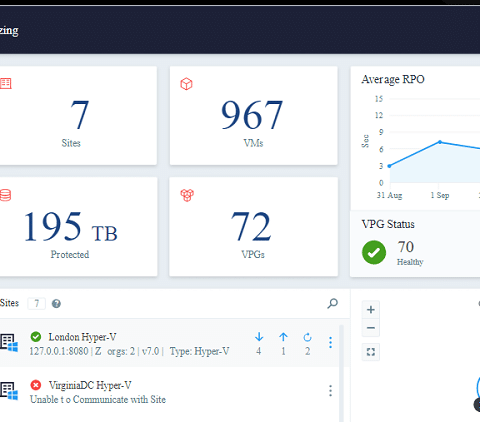Click the Sites list vertical scrollbar
The image size is (480, 422).
tap(341, 373)
